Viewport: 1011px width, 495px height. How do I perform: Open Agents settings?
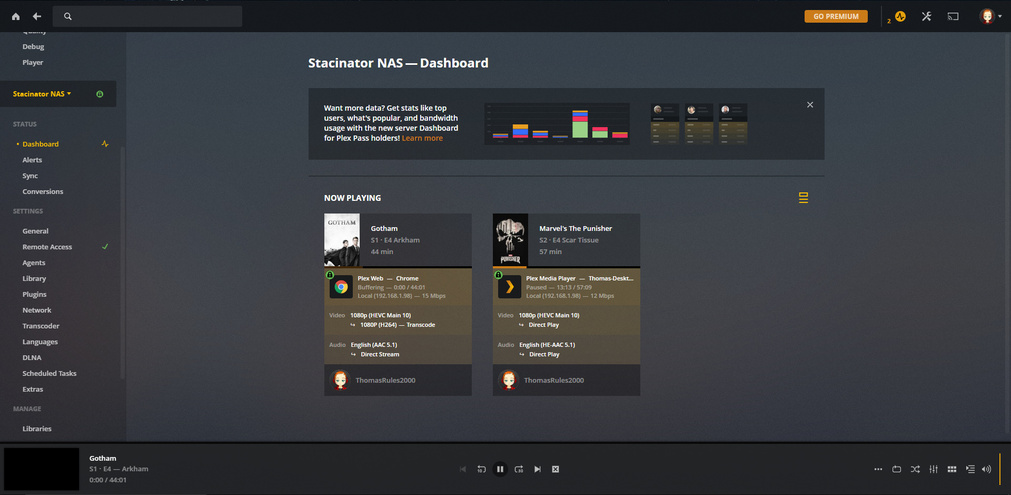34,263
